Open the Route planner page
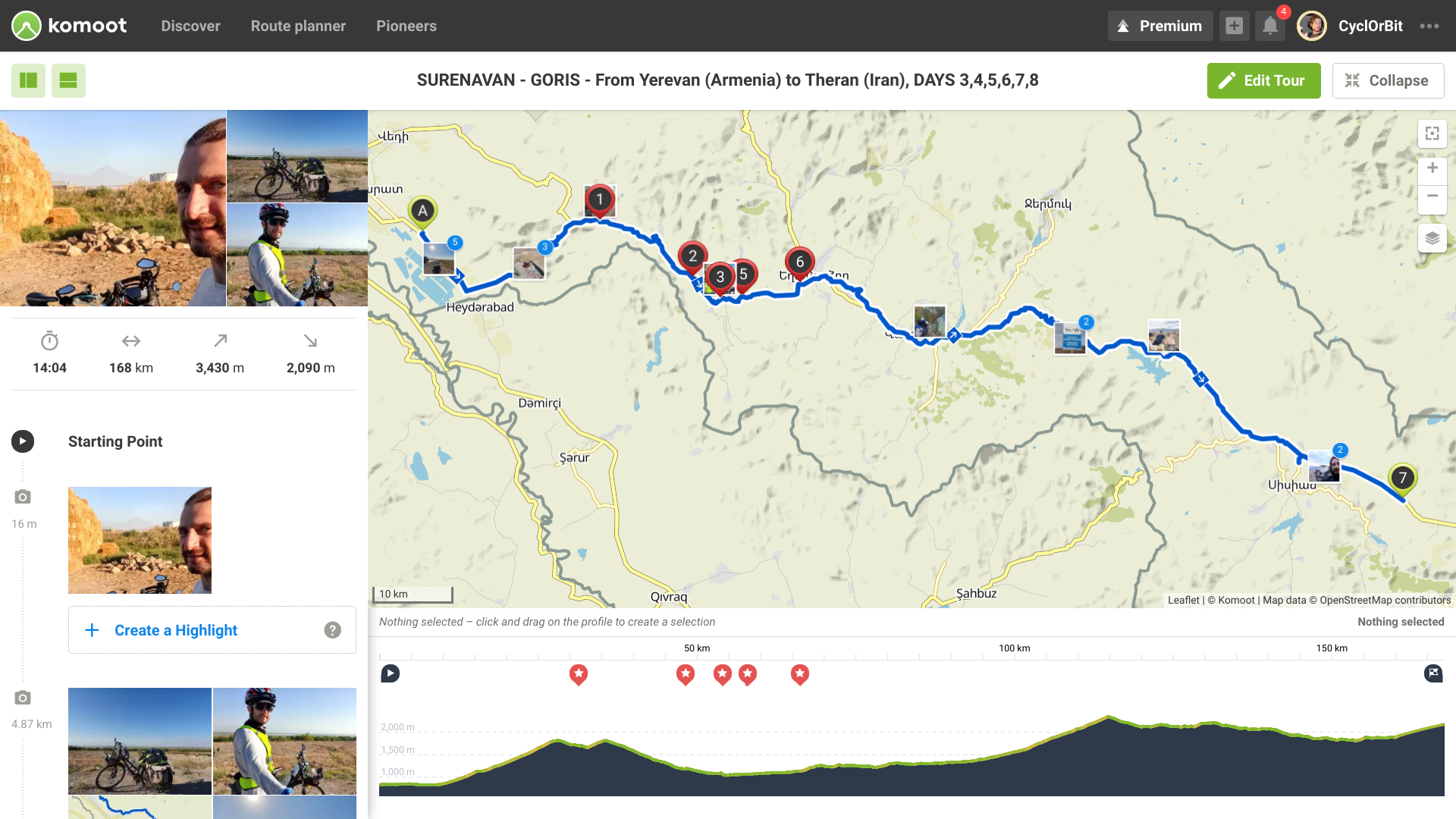Image resolution: width=1456 pixels, height=819 pixels. coord(298,26)
